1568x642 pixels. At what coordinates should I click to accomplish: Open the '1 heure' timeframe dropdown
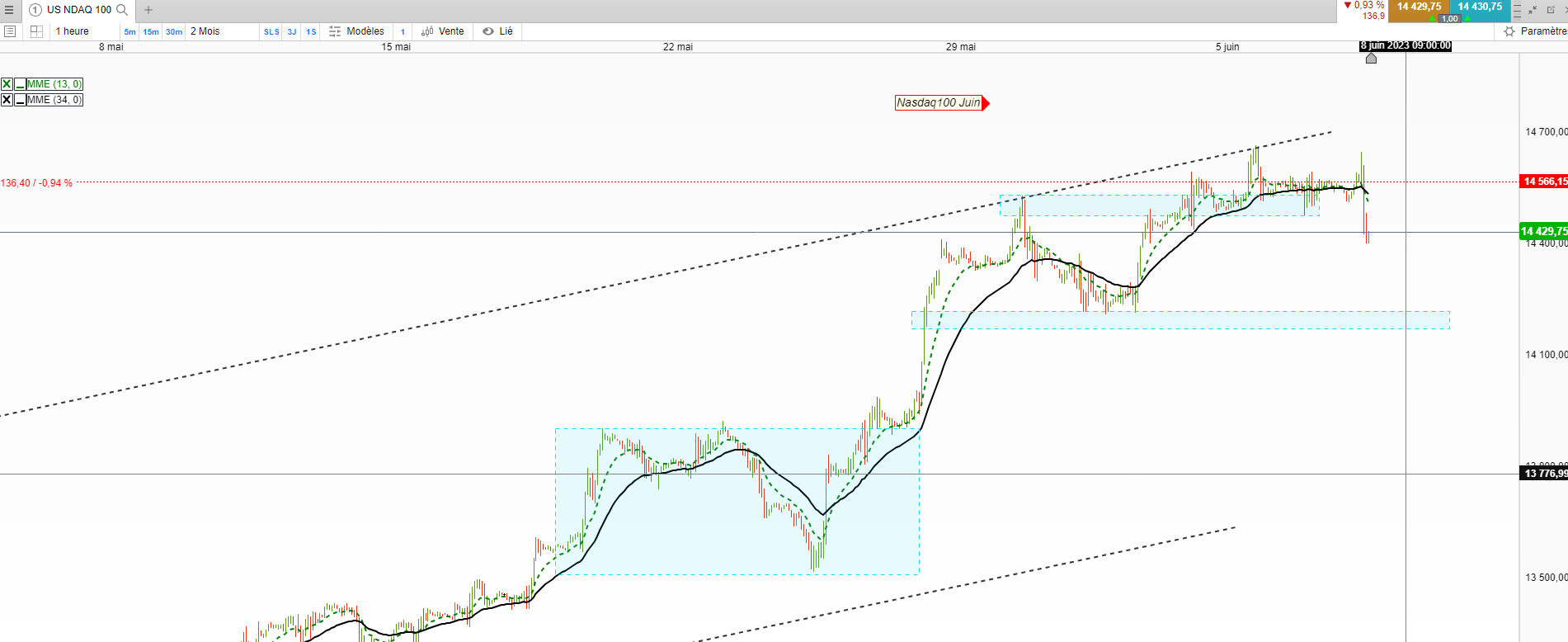tap(73, 31)
